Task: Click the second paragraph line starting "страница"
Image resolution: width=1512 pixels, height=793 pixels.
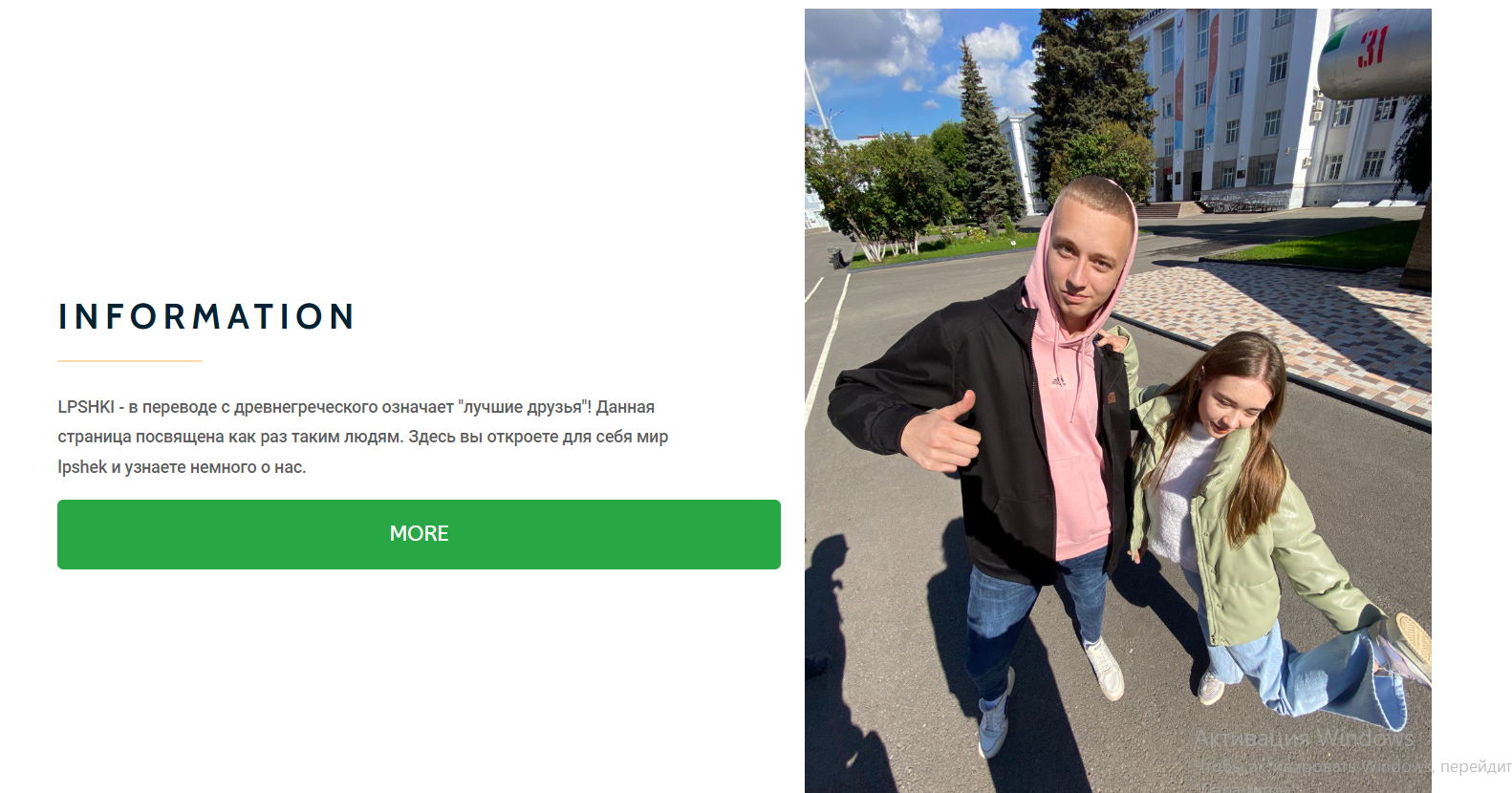Action: [x=363, y=437]
